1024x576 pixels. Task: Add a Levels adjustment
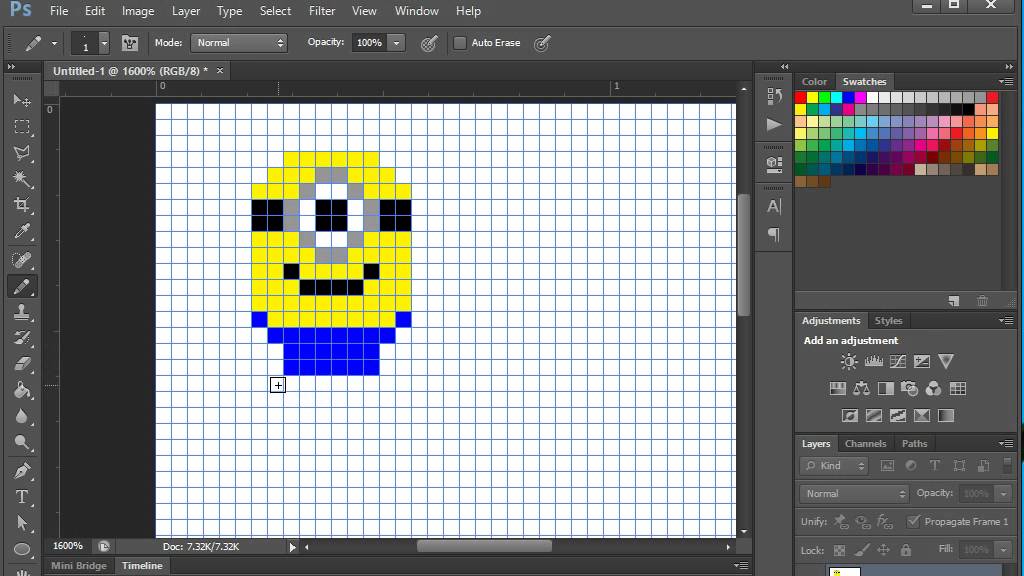tap(874, 362)
